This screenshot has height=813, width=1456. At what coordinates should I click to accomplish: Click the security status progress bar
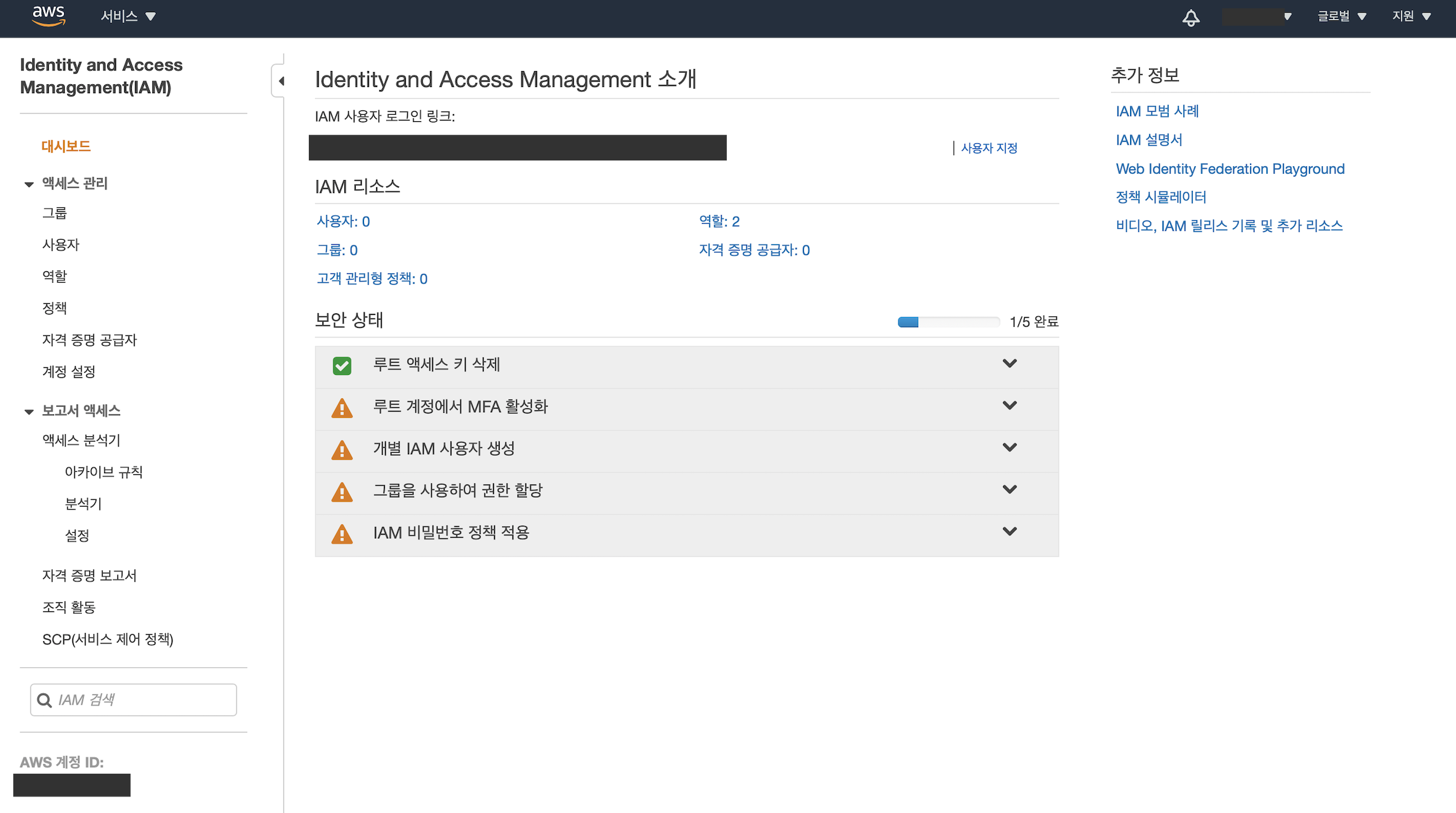(x=949, y=322)
